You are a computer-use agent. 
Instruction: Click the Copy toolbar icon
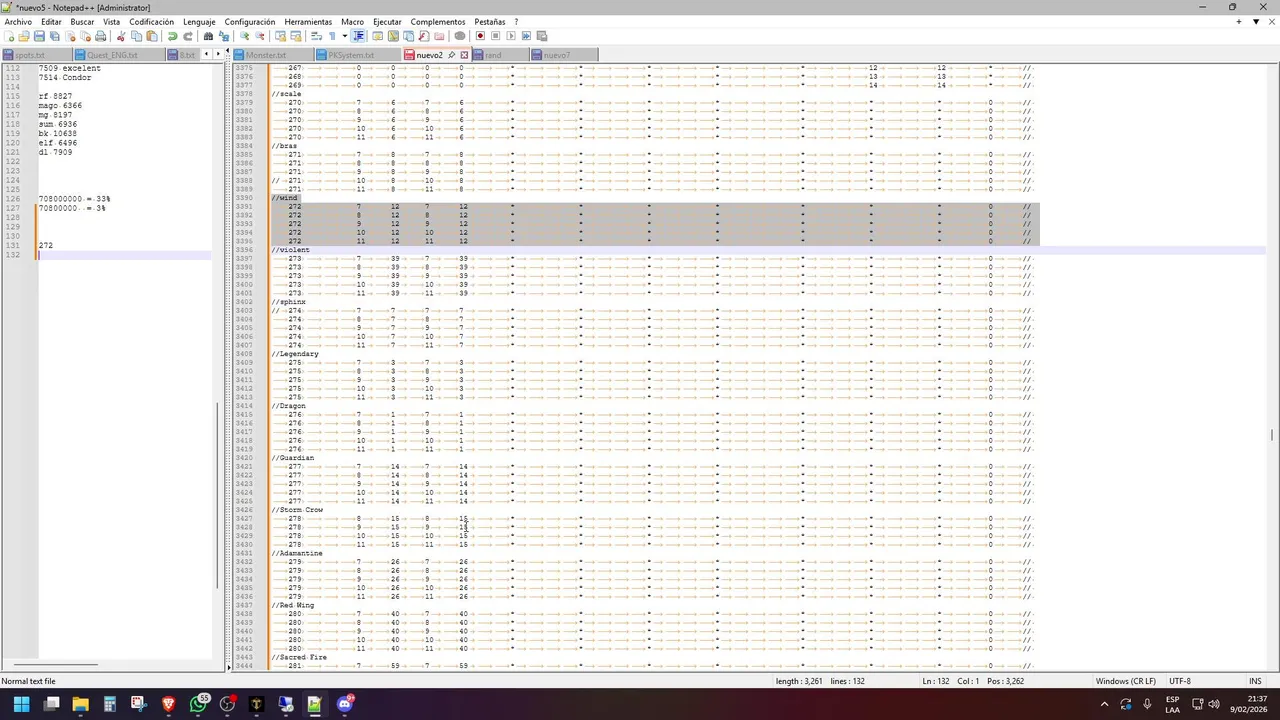[x=136, y=36]
